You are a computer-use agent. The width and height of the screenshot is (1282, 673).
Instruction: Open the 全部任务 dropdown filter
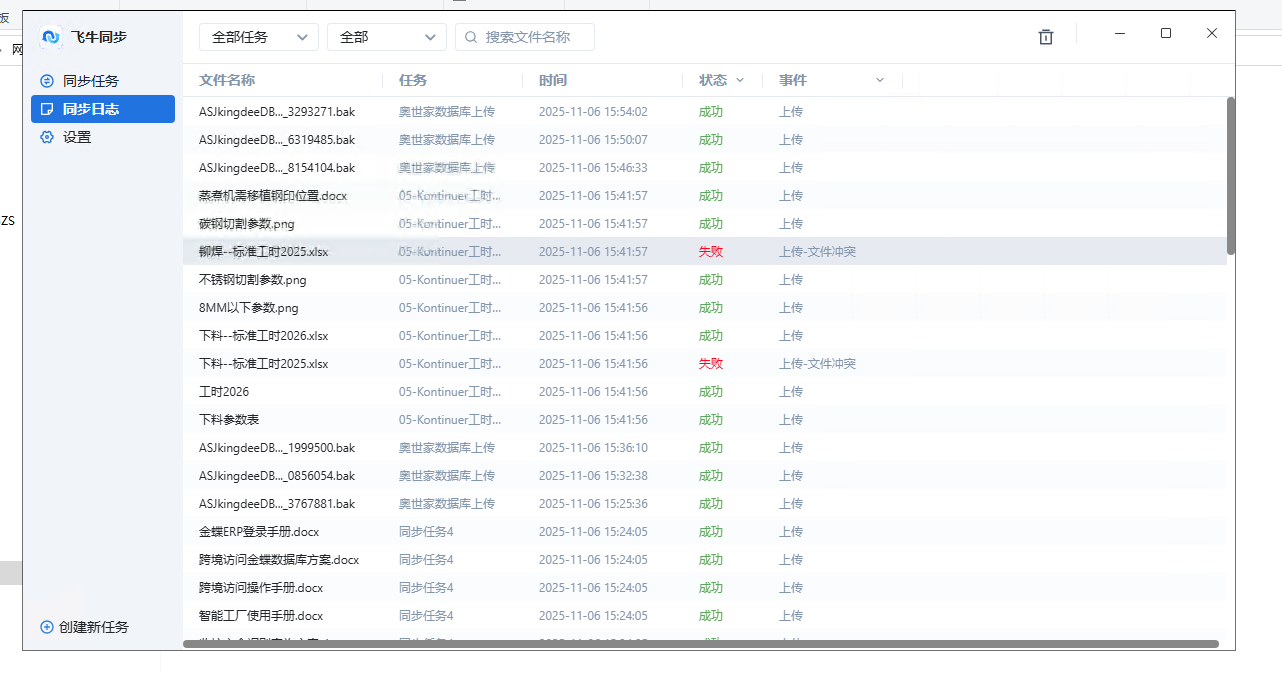[259, 37]
